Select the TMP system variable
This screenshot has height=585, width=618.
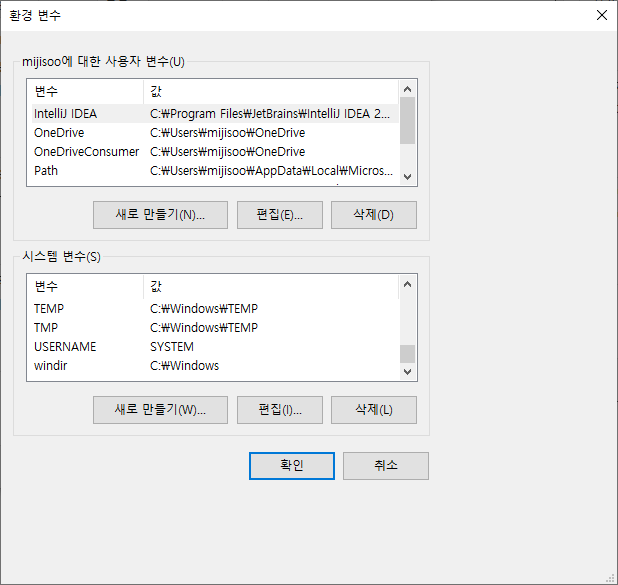coord(215,327)
